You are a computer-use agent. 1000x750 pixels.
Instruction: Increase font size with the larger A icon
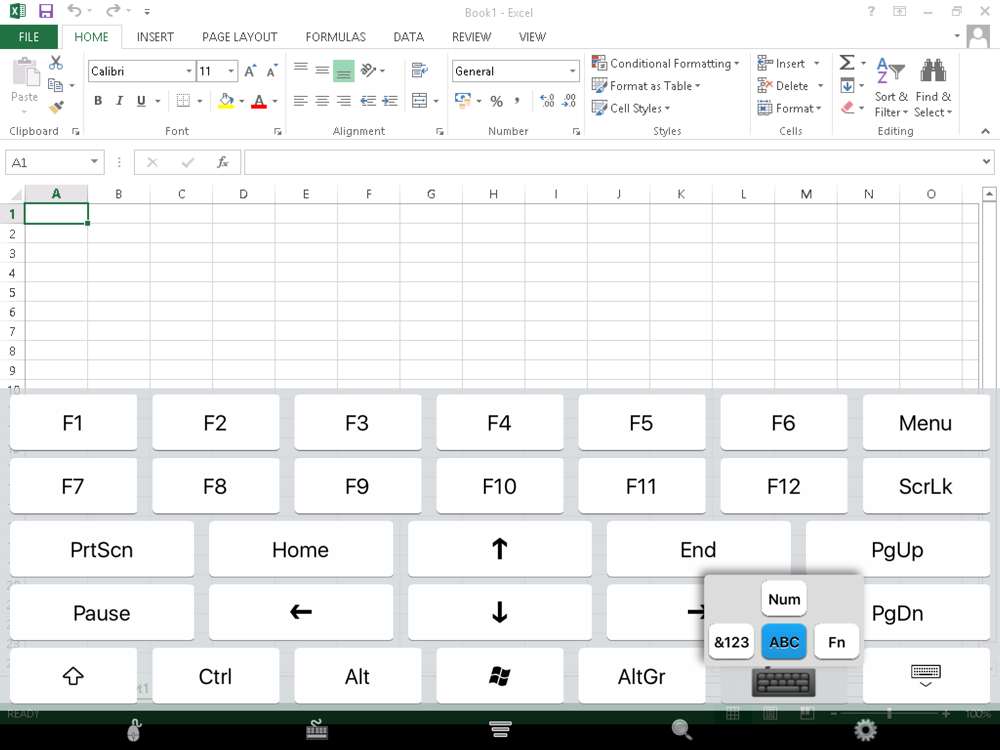click(250, 71)
